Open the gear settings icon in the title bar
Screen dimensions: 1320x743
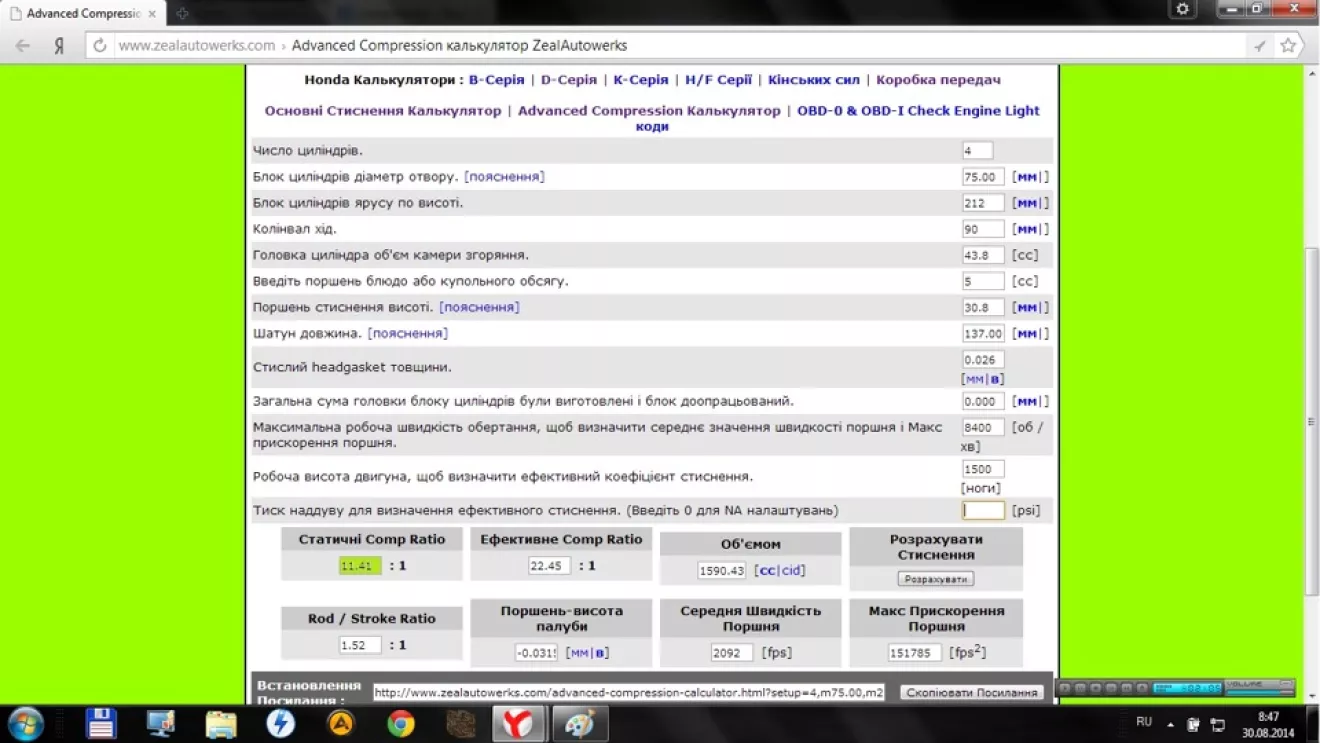click(x=1183, y=9)
